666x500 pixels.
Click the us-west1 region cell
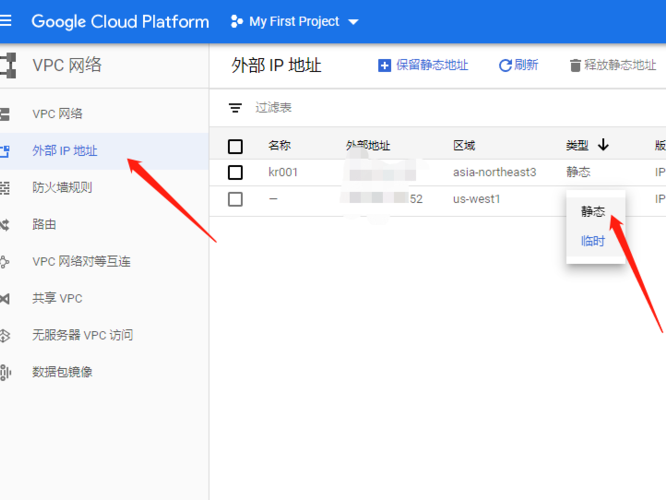(477, 199)
